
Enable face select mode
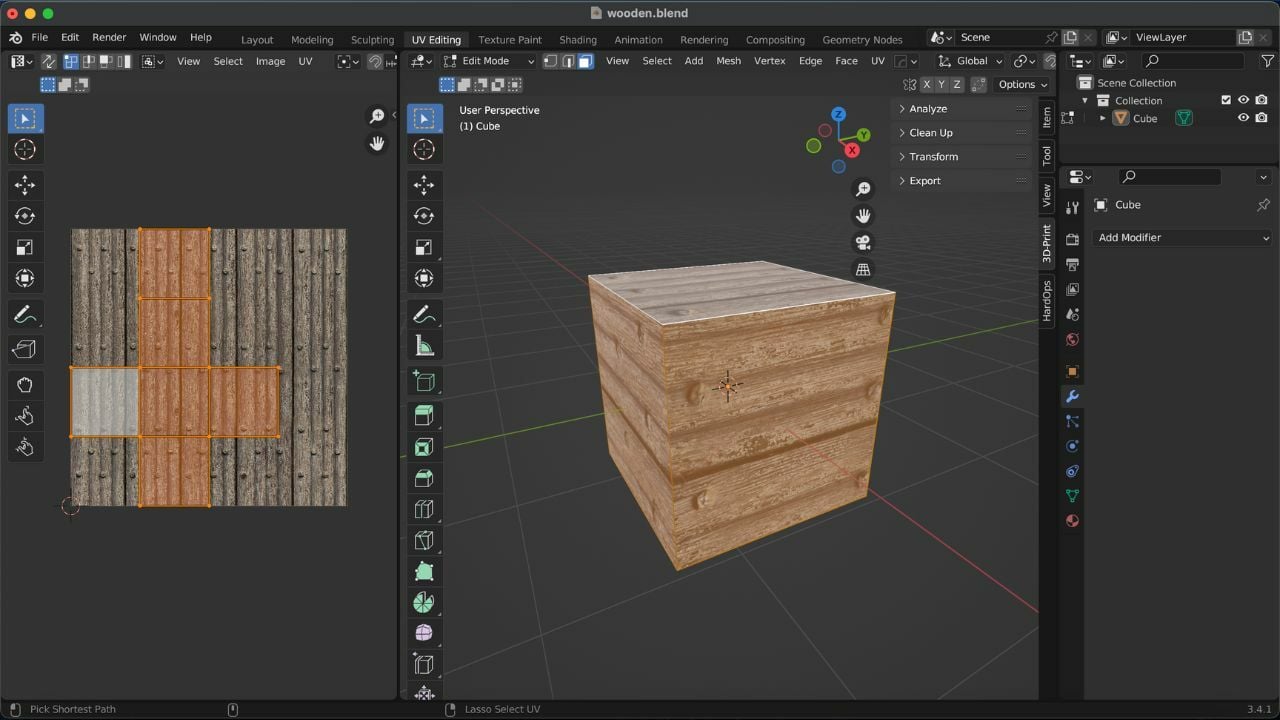pyautogui.click(x=586, y=61)
